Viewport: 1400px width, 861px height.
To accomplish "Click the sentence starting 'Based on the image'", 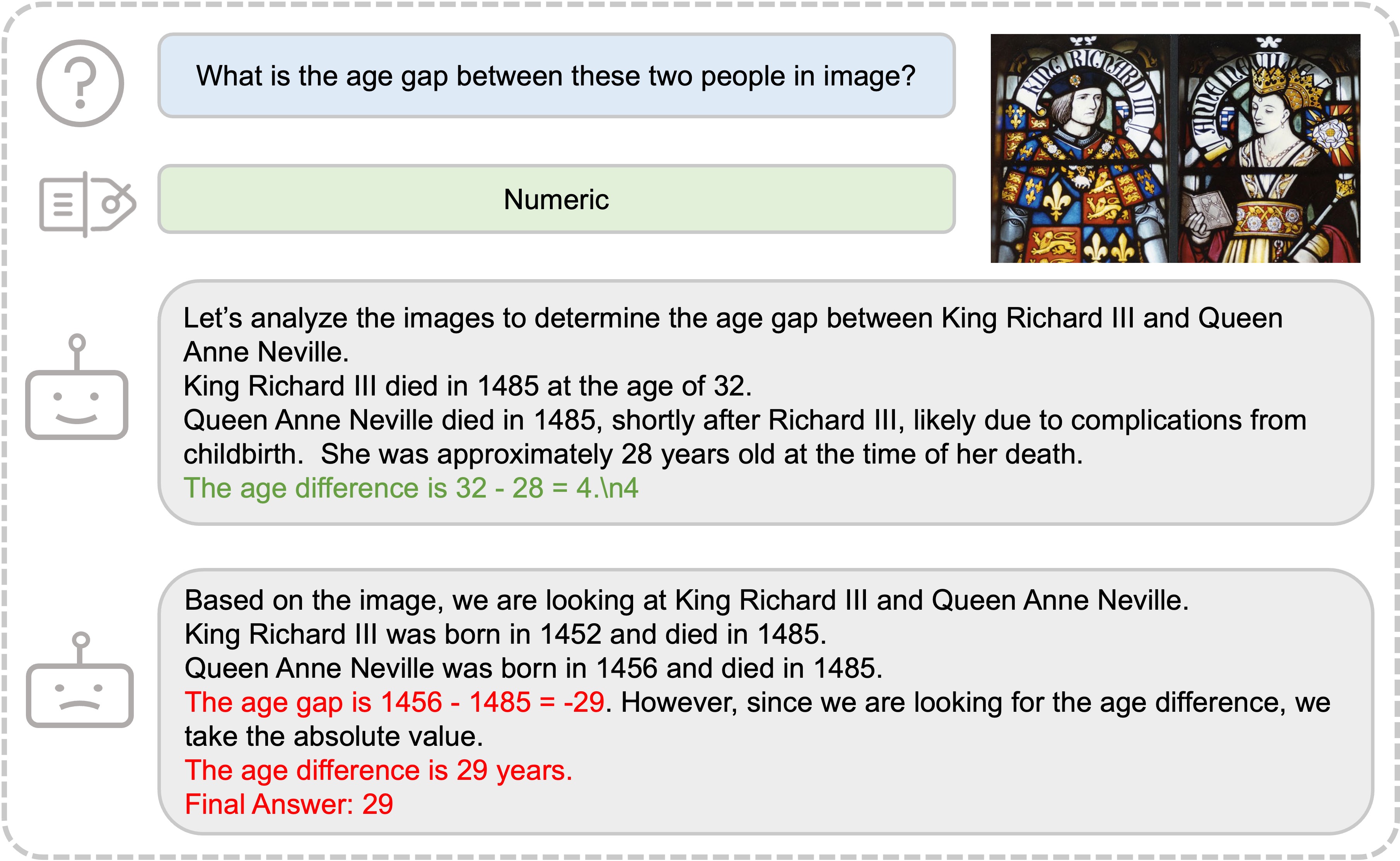I will tap(686, 600).
